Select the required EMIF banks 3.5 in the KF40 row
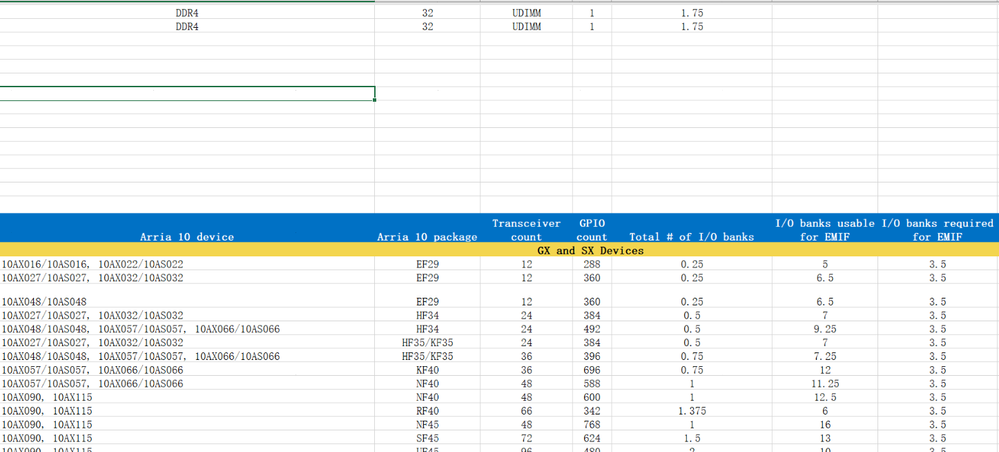This screenshot has height=452, width=999. (937, 370)
